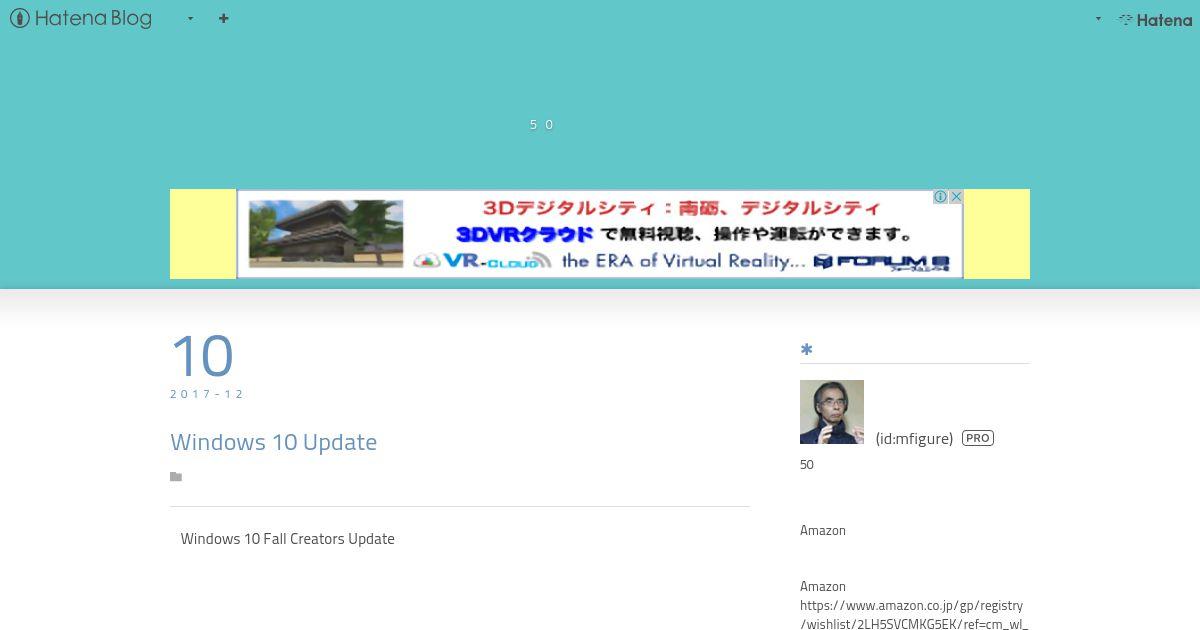Screen dimensions: 1200x630
Task: Open the user menu dropdown near Hatena logo
Action: click(x=1098, y=19)
